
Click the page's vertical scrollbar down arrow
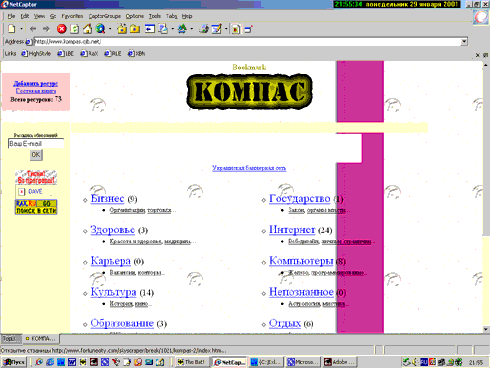click(486, 329)
